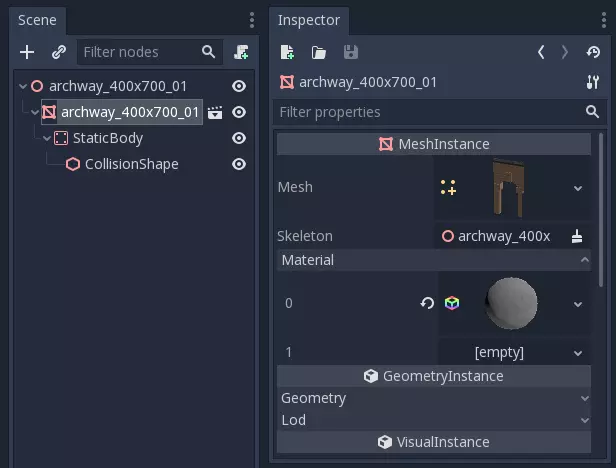Toggle visibility of root archway_400x700_01 node
Image resolution: width=616 pixels, height=468 pixels.
(239, 86)
